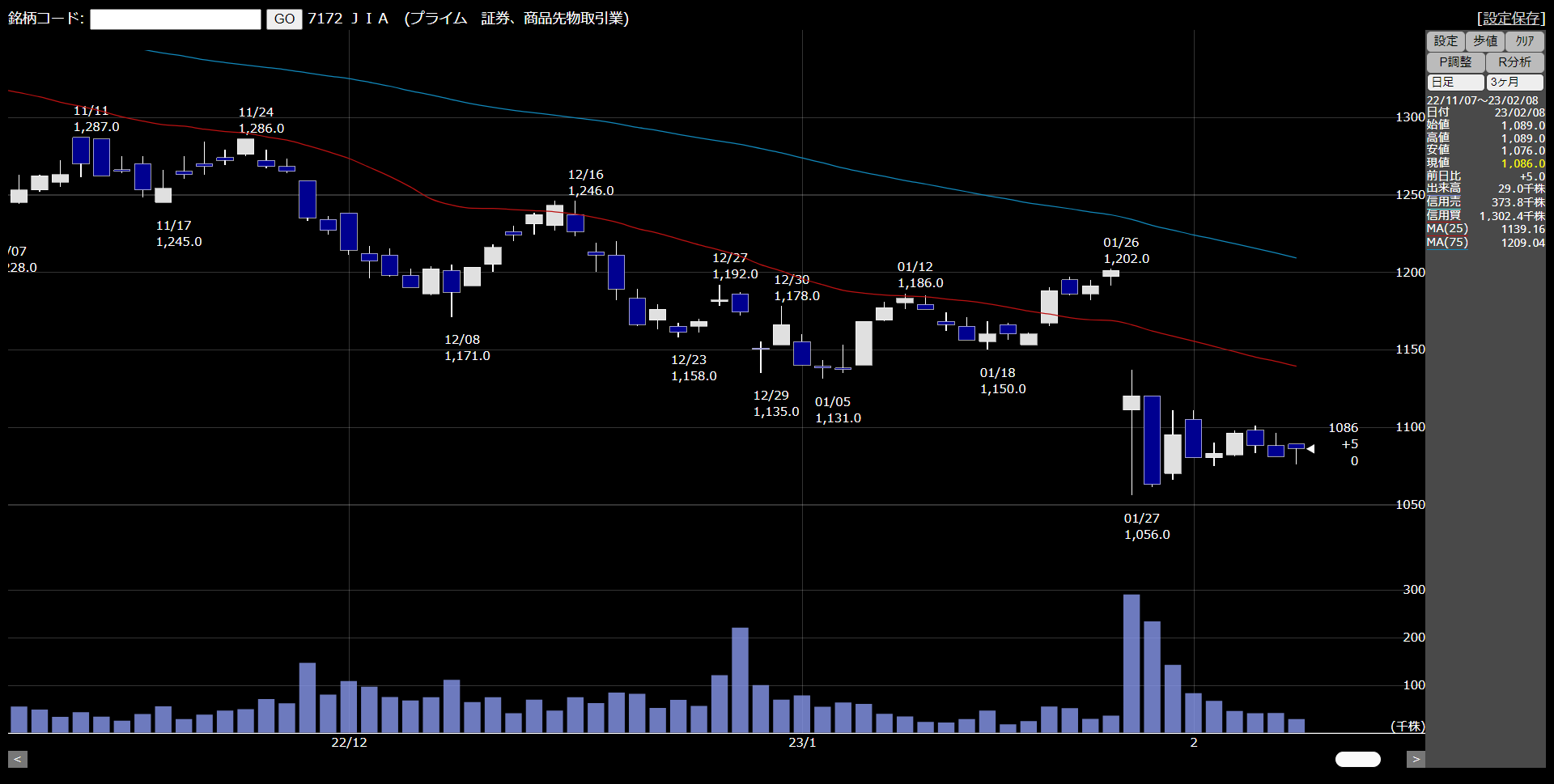Click the 11/17 1,245.0 price label
Image resolution: width=1554 pixels, height=784 pixels.
tap(179, 234)
